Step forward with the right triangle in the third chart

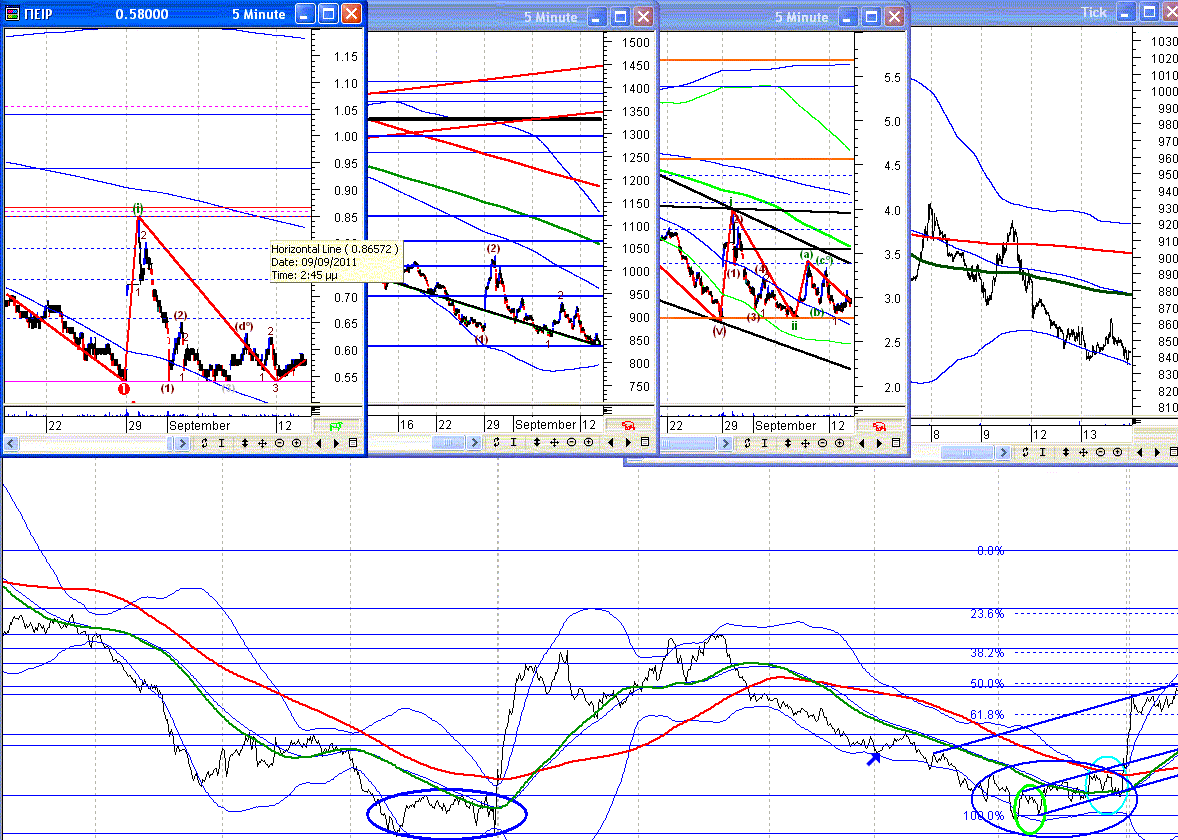[879, 443]
